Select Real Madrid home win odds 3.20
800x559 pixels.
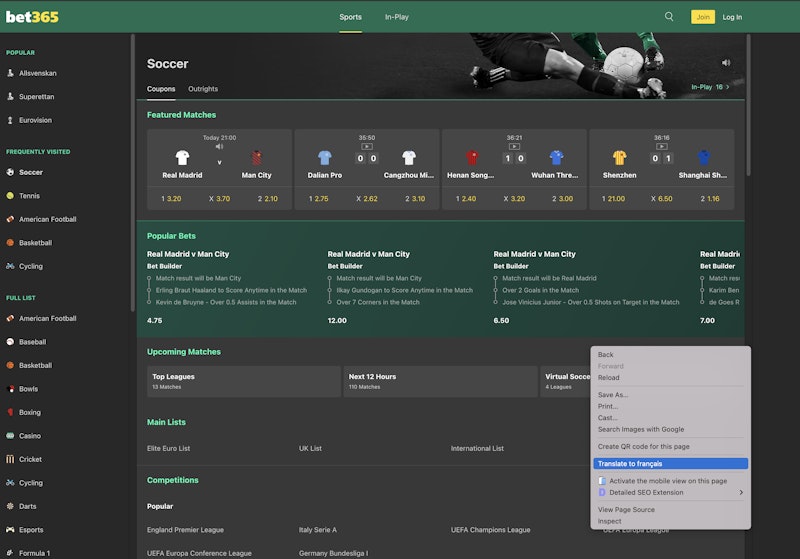[x=171, y=199]
